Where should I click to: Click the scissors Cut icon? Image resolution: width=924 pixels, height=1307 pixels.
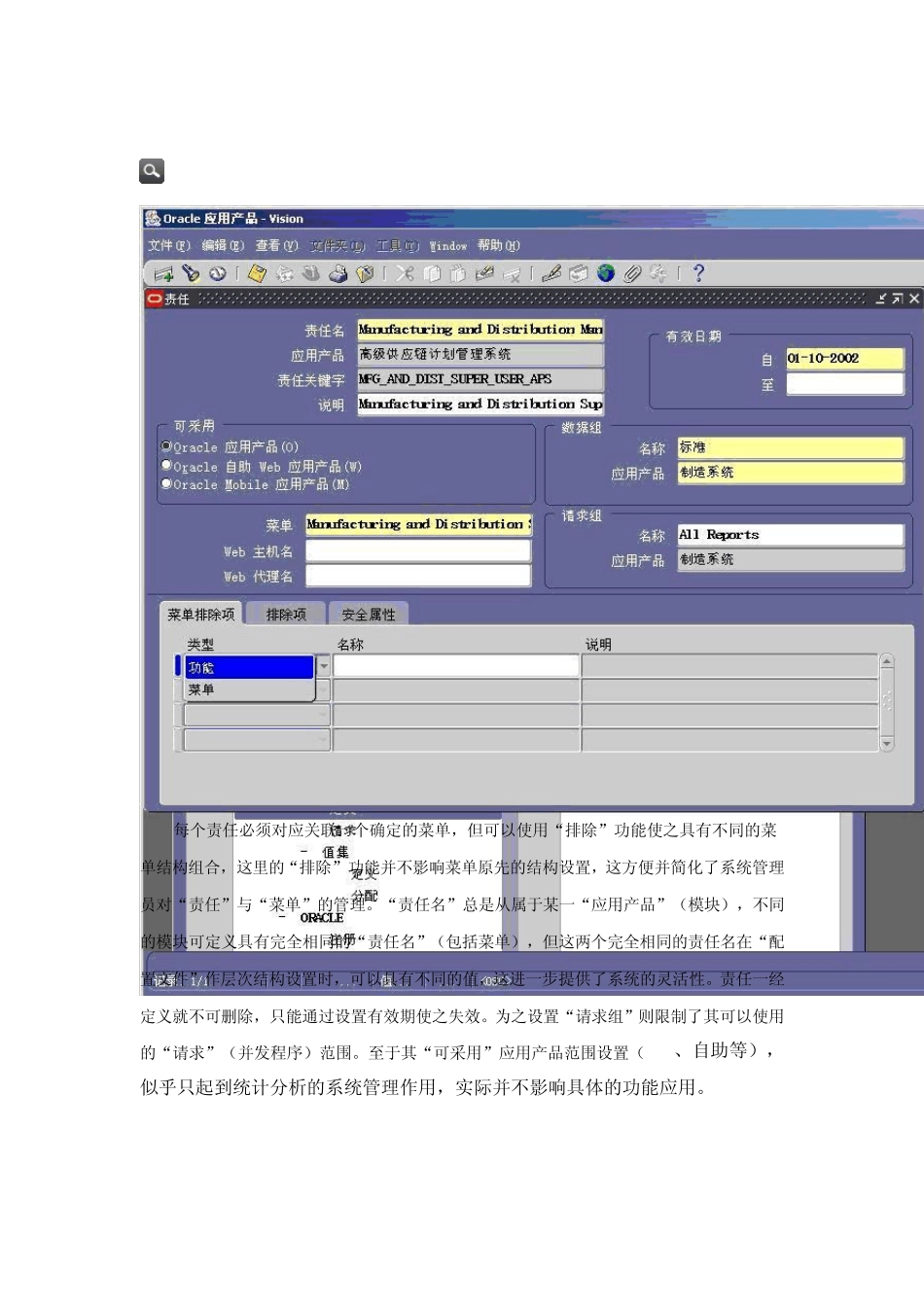tap(405, 274)
